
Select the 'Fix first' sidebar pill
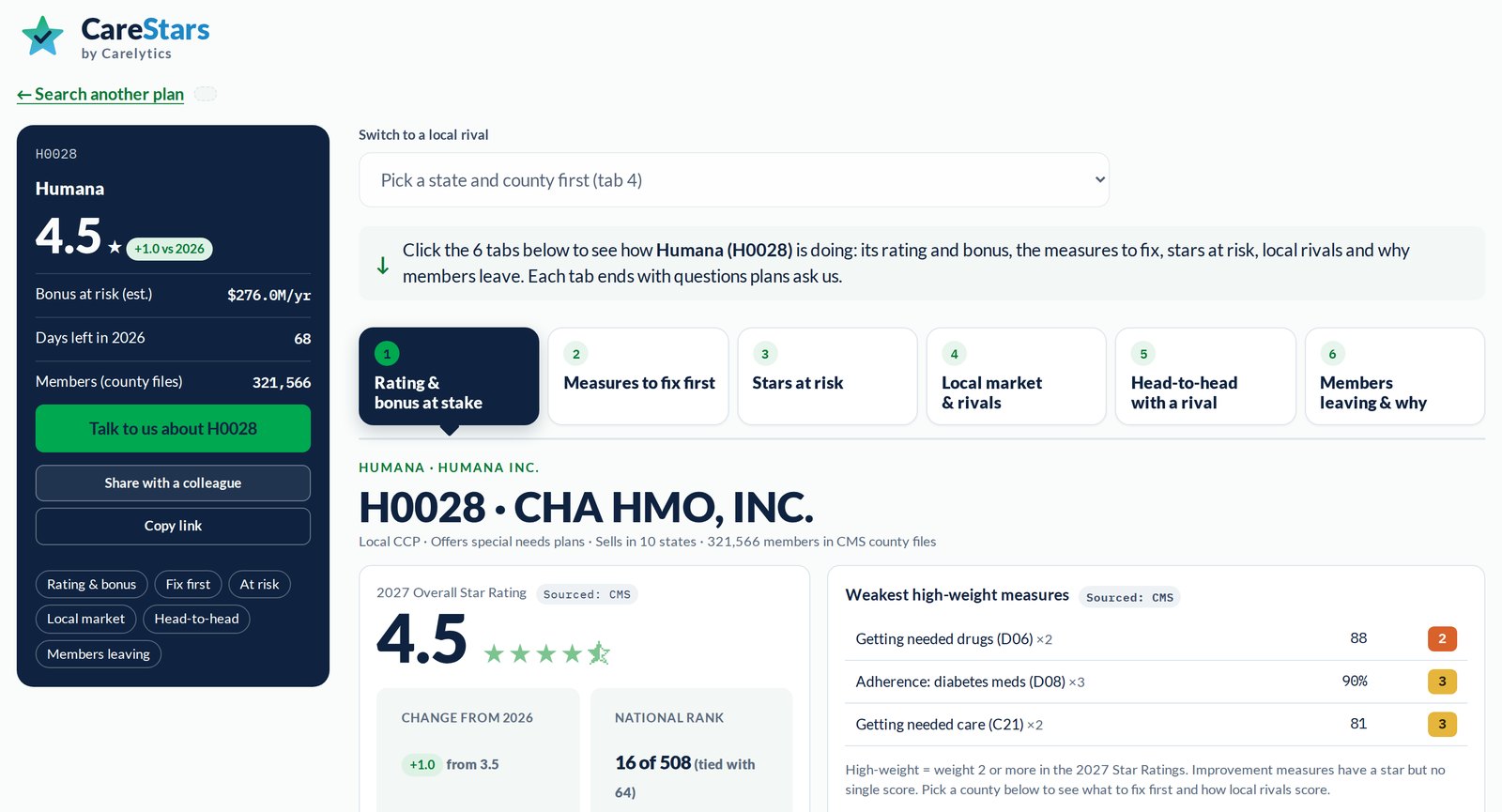tap(188, 585)
